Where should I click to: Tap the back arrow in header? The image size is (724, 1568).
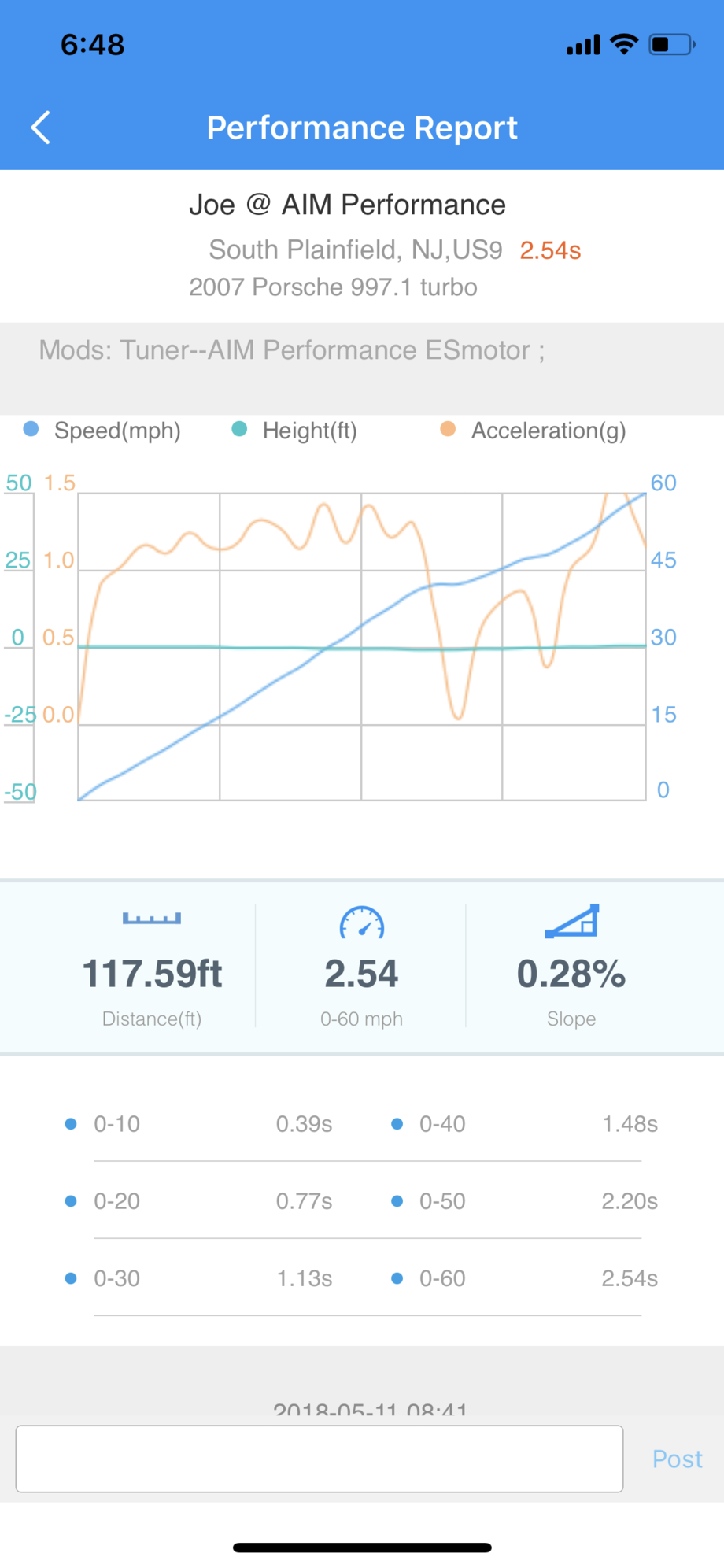point(41,128)
